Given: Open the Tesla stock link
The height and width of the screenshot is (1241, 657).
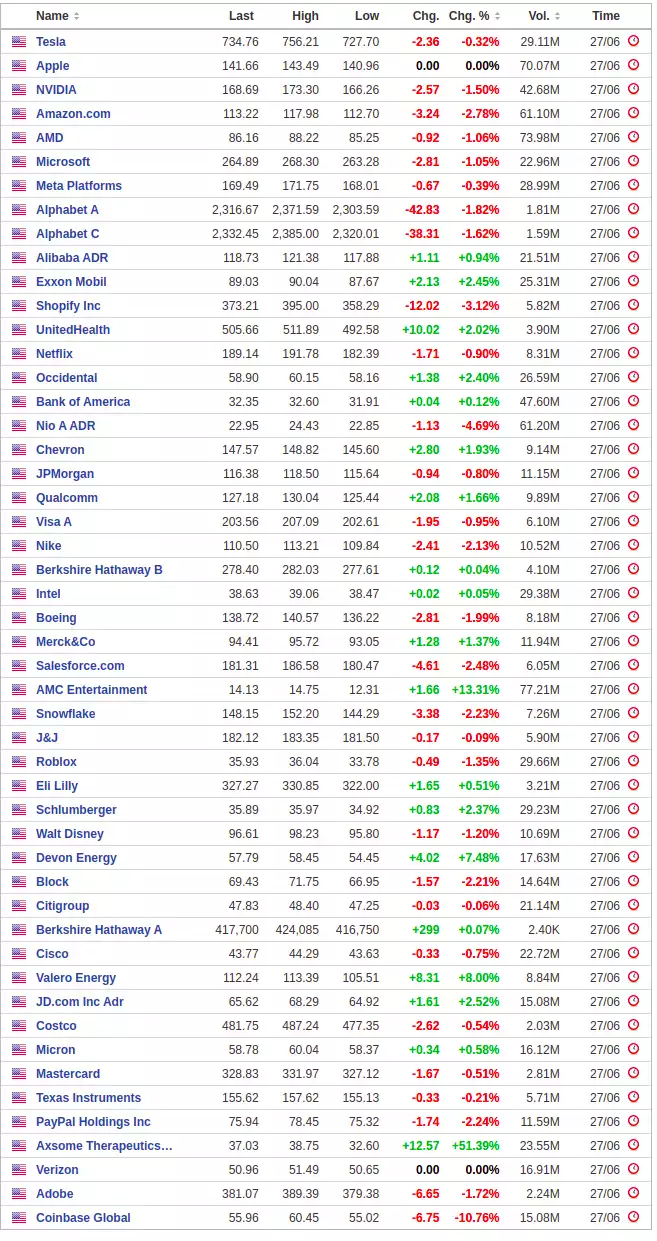Looking at the screenshot, I should (51, 42).
